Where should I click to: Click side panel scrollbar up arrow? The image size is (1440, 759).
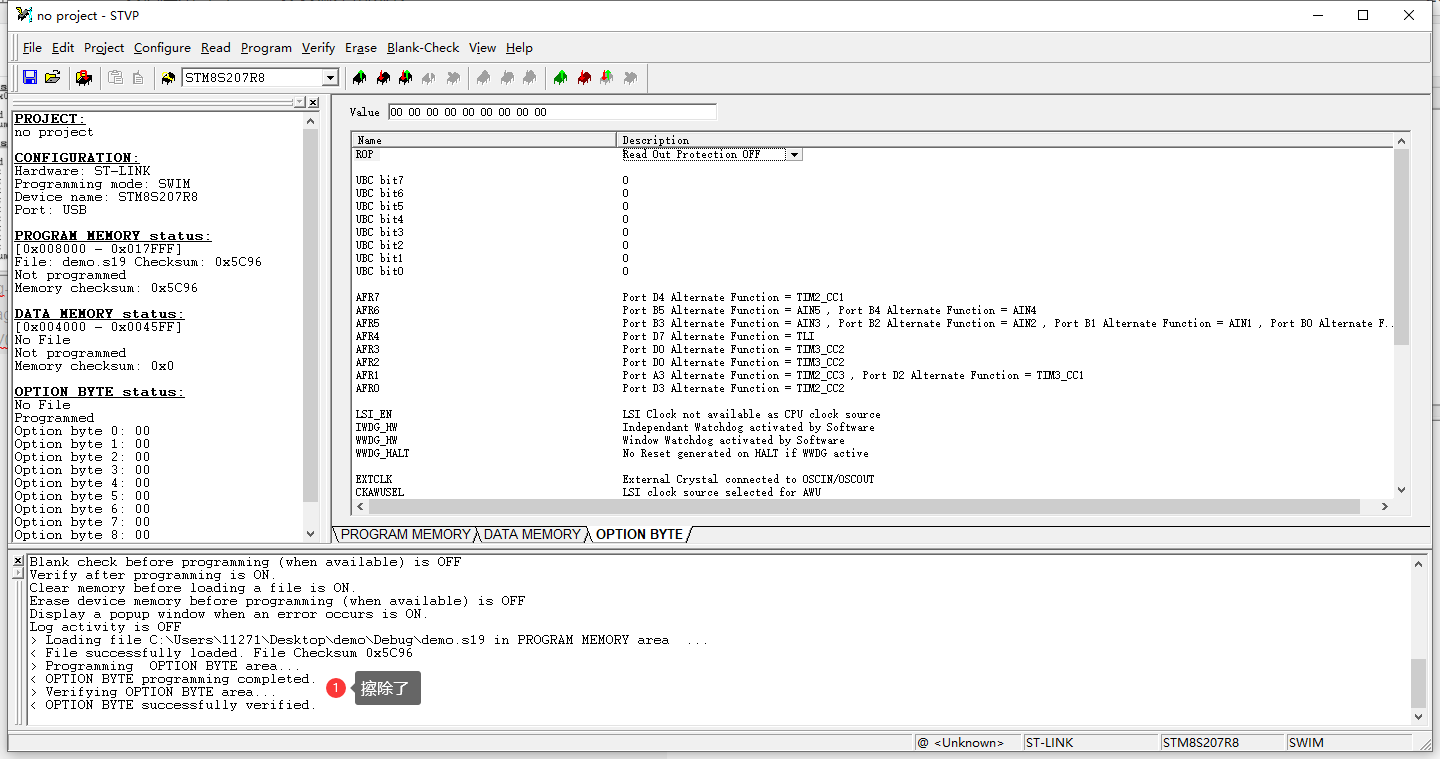(311, 120)
